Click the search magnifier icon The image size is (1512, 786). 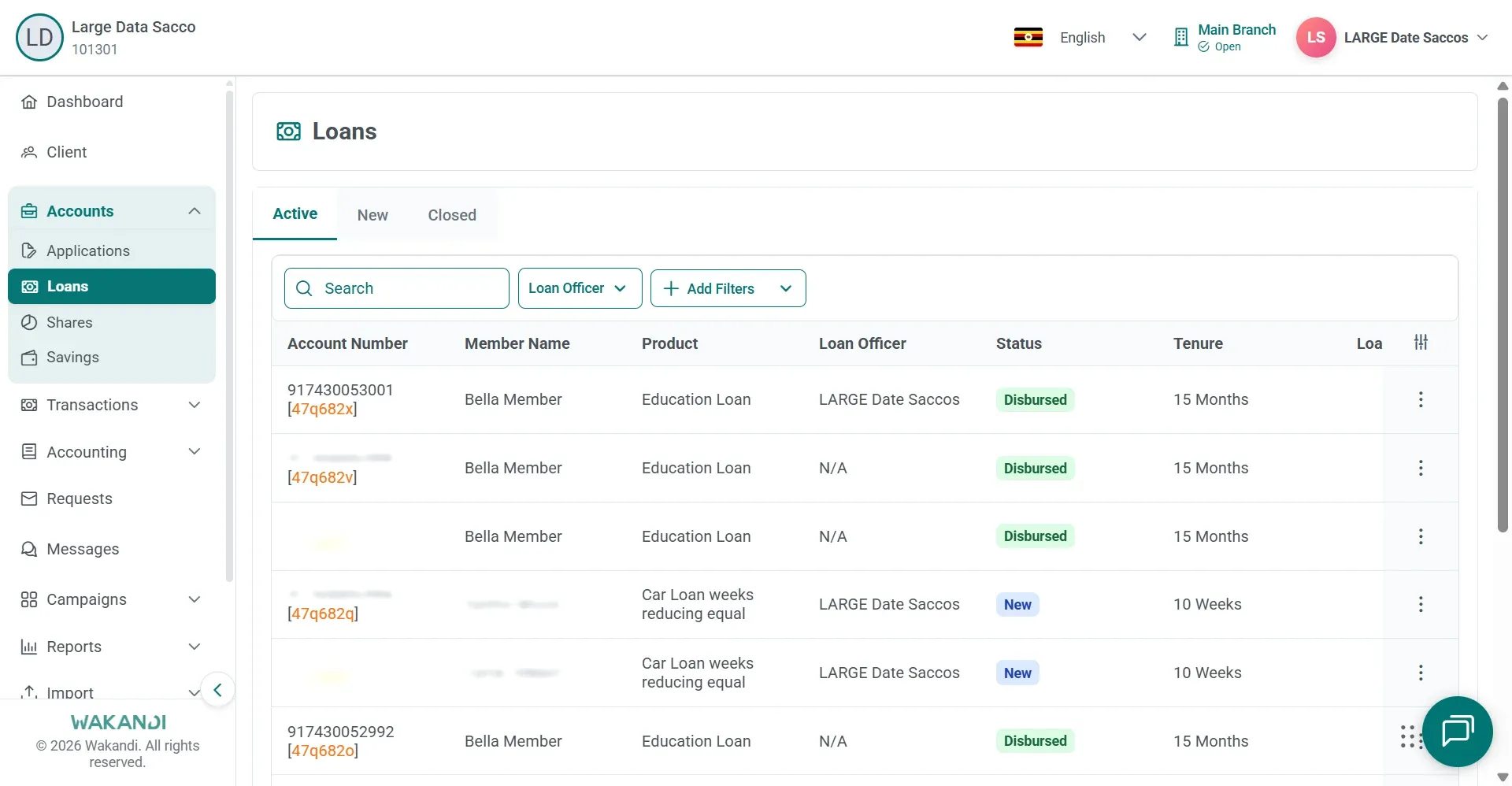tap(304, 288)
